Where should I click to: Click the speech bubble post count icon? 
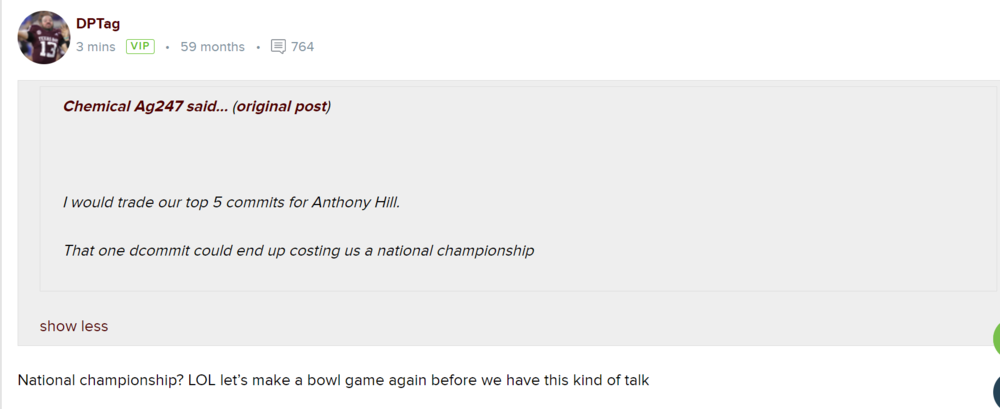[278, 47]
